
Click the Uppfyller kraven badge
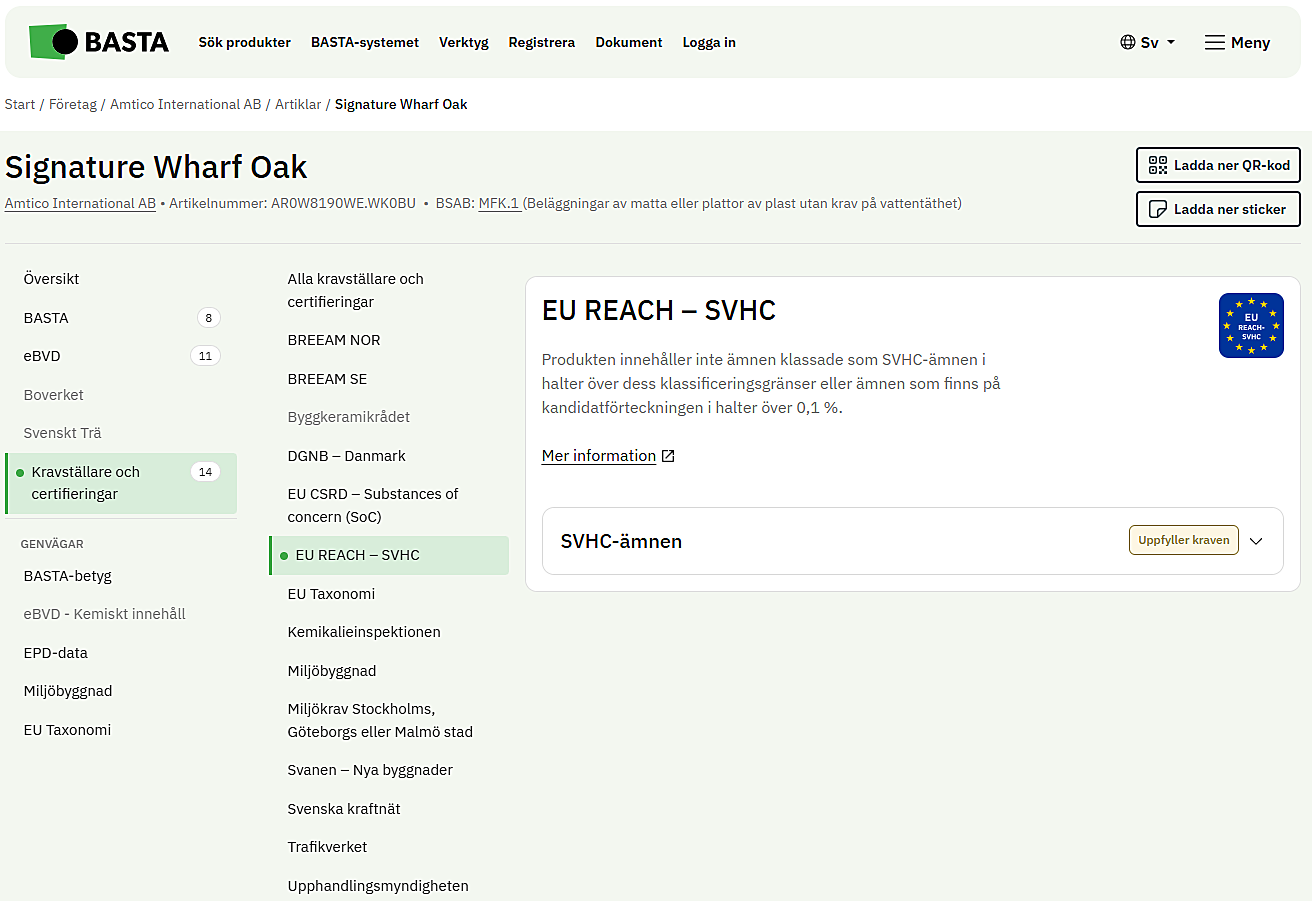[x=1184, y=540]
